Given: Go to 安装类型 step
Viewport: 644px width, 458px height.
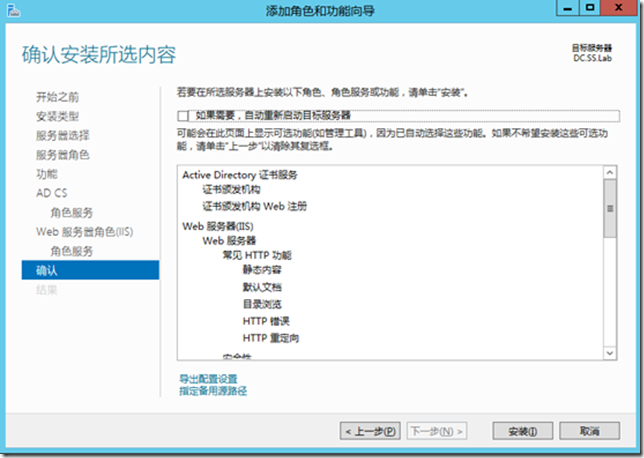Looking at the screenshot, I should pos(58,116).
